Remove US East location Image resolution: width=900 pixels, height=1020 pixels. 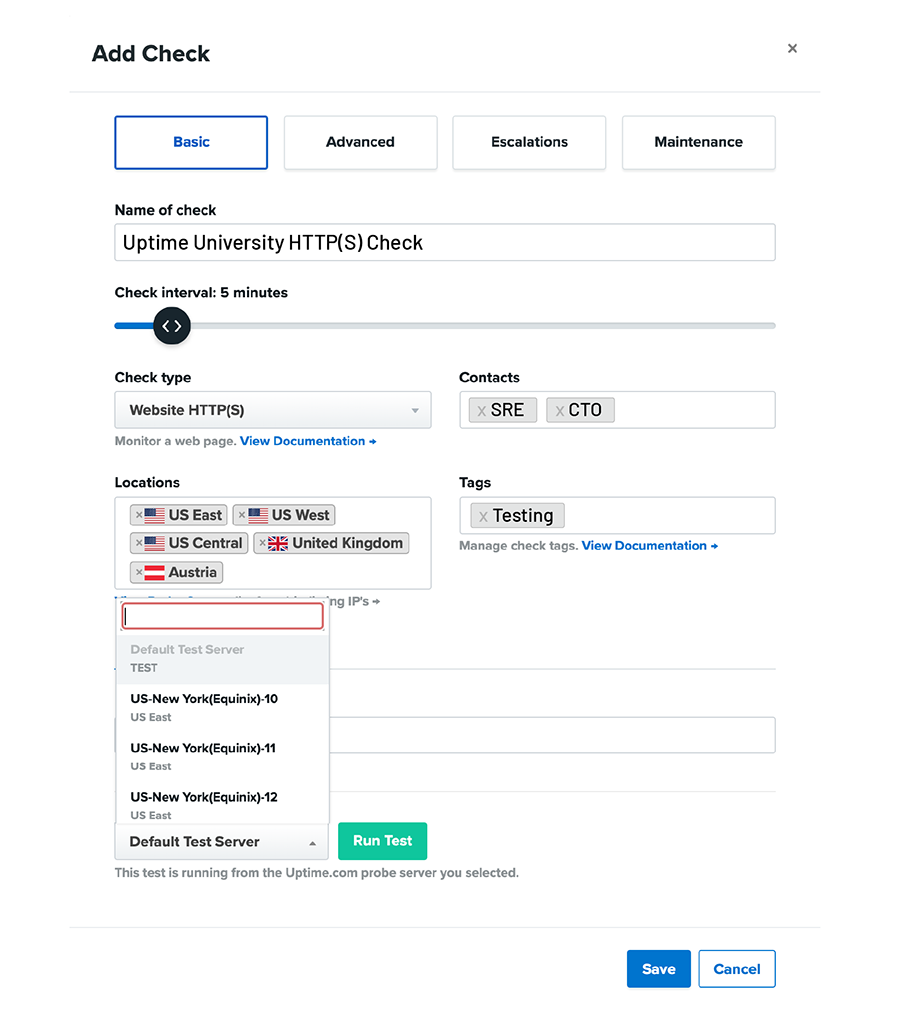[x=139, y=515]
